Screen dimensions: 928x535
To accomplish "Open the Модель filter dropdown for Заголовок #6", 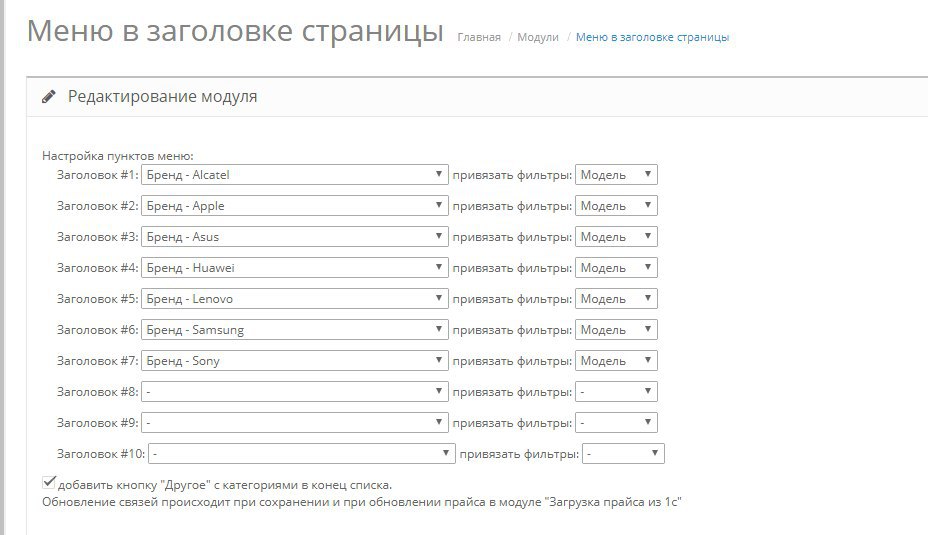I will 616,330.
